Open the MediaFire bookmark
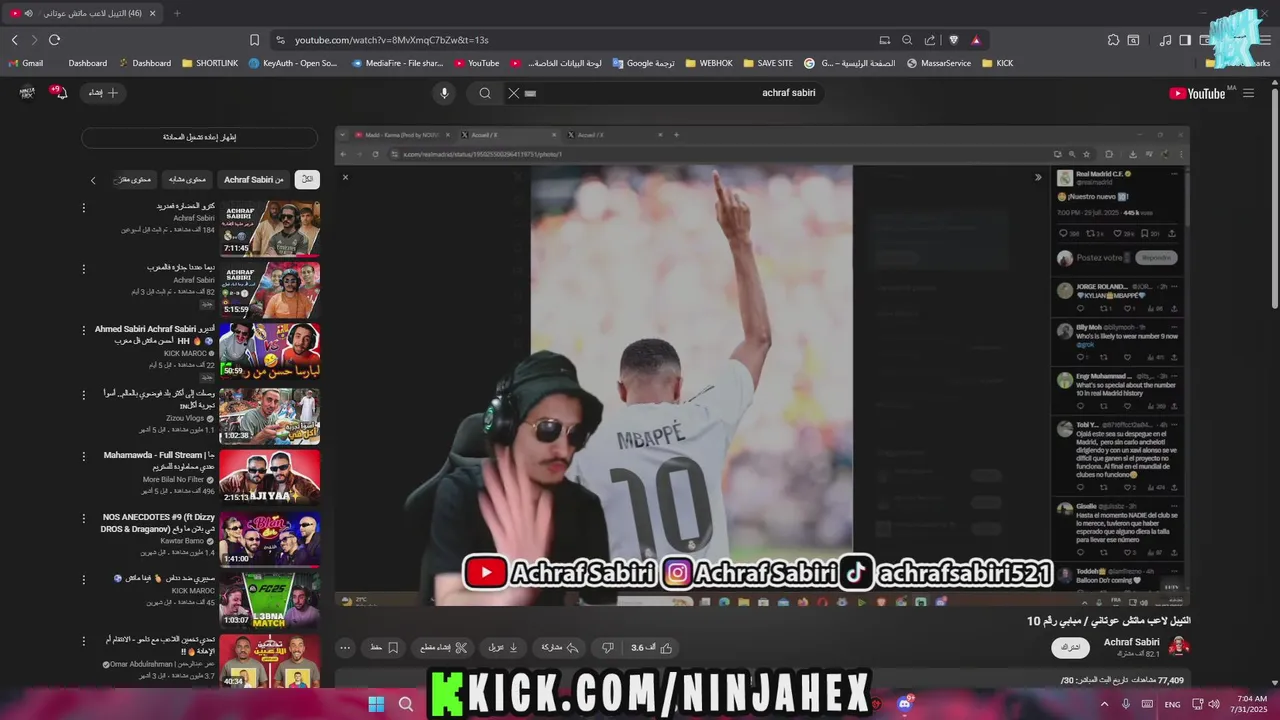Viewport: 1280px width, 720px height. click(x=397, y=63)
